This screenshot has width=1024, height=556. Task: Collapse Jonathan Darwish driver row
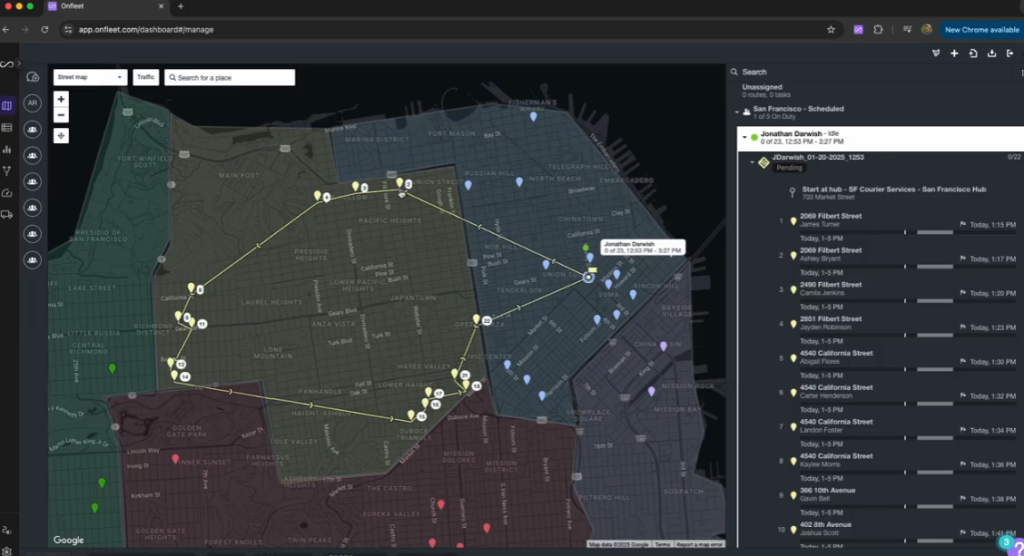(744, 137)
